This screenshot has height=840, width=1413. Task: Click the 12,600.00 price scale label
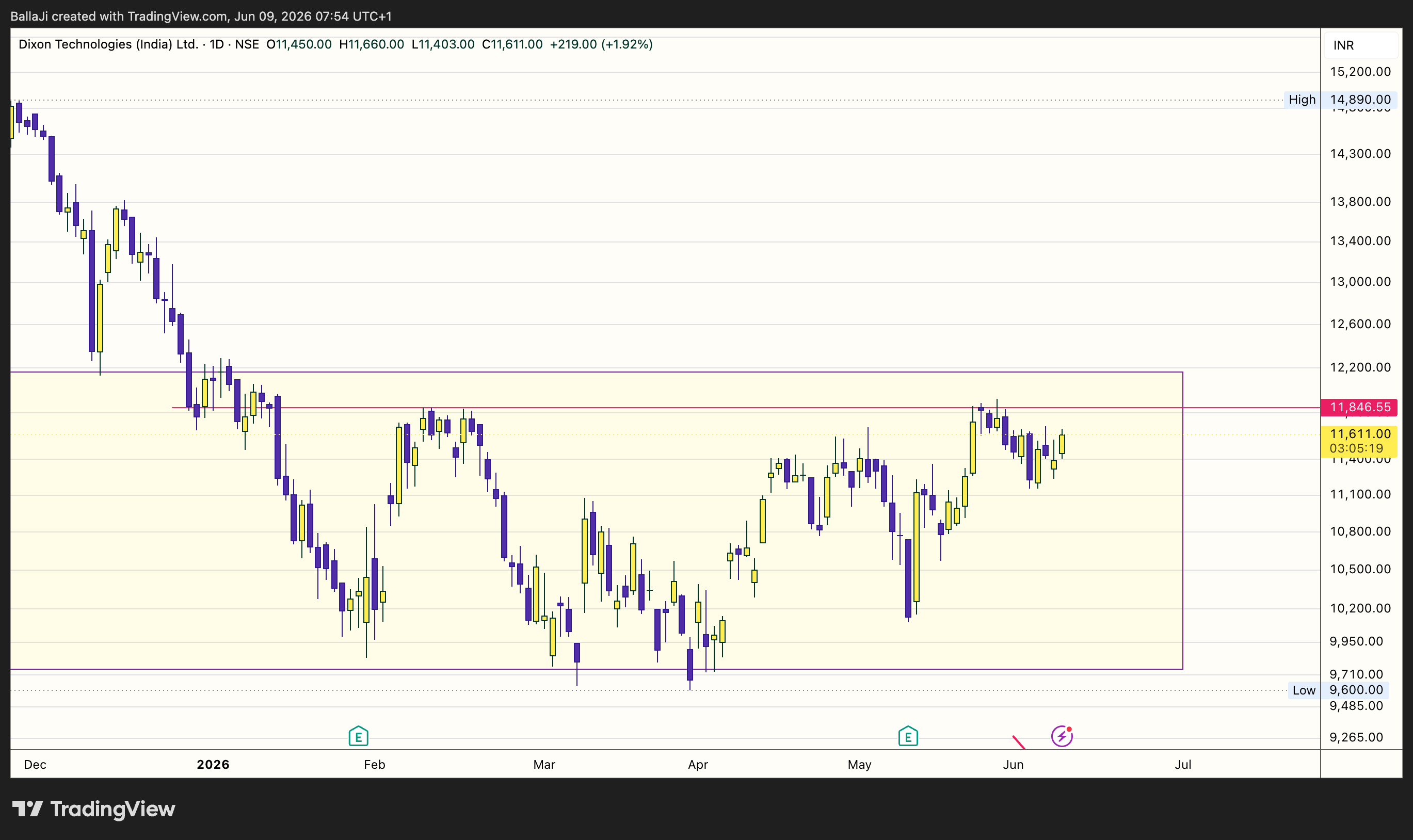click(1360, 325)
